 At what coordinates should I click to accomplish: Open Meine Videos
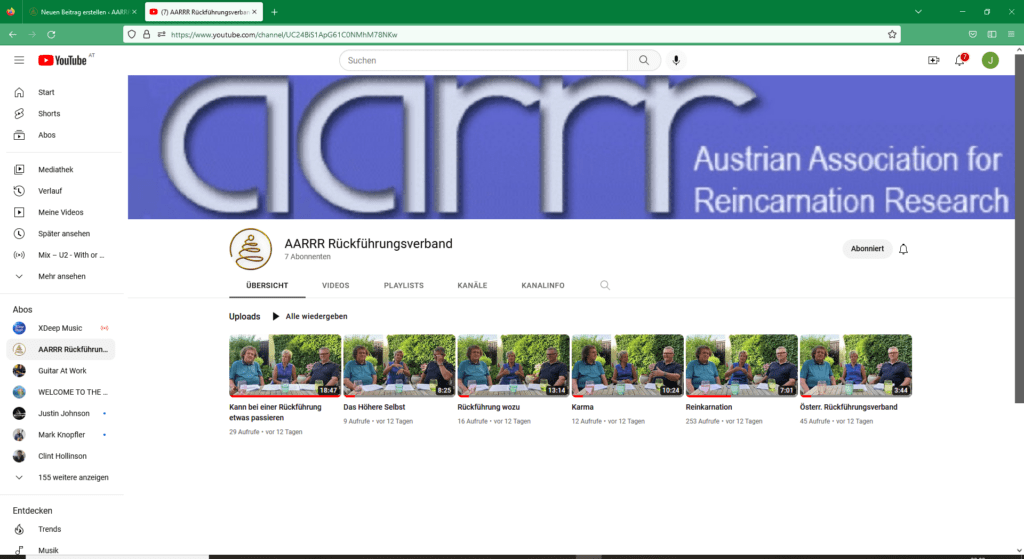(x=63, y=212)
